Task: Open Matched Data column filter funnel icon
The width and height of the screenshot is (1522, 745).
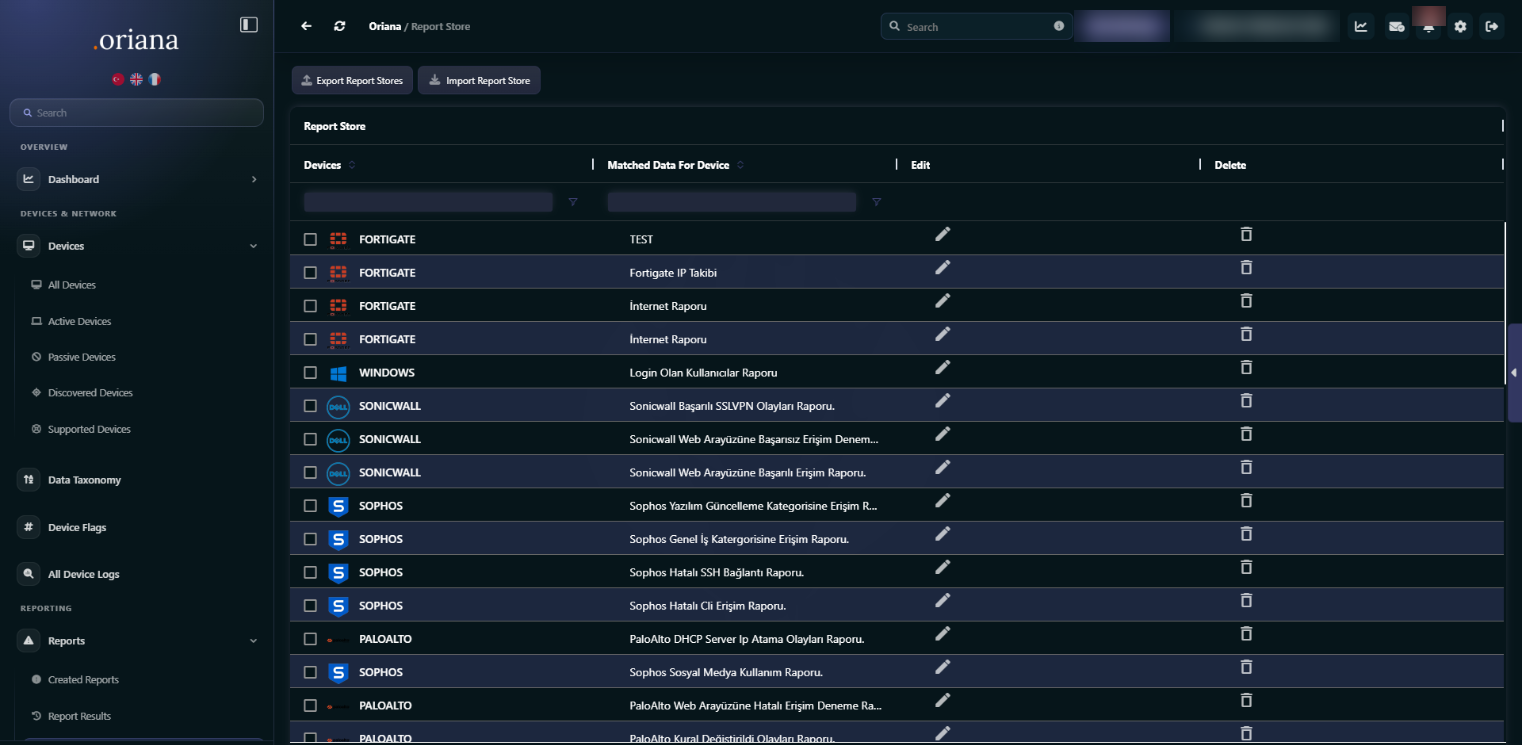Action: 876,202
